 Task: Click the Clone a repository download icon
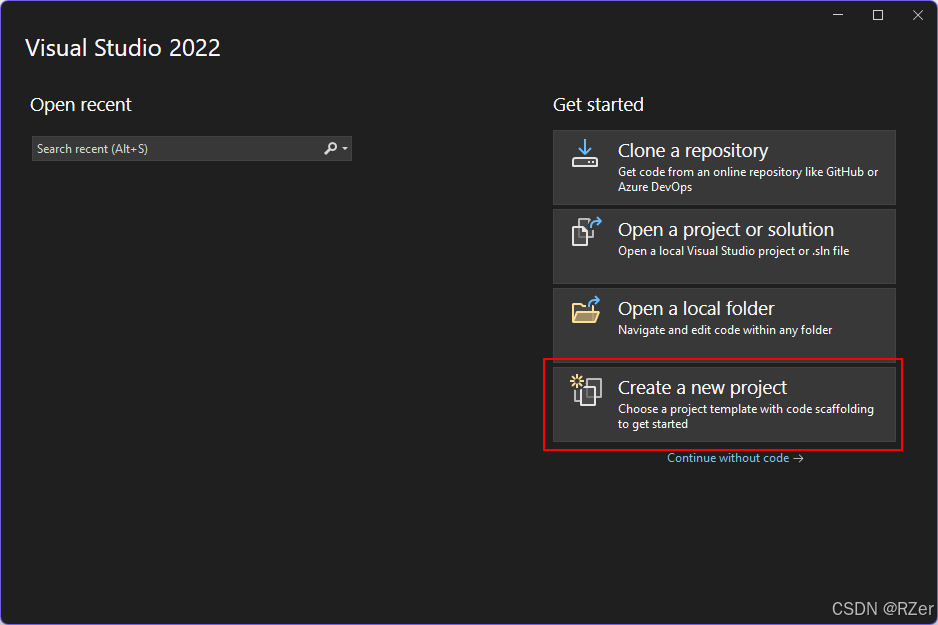pos(585,153)
